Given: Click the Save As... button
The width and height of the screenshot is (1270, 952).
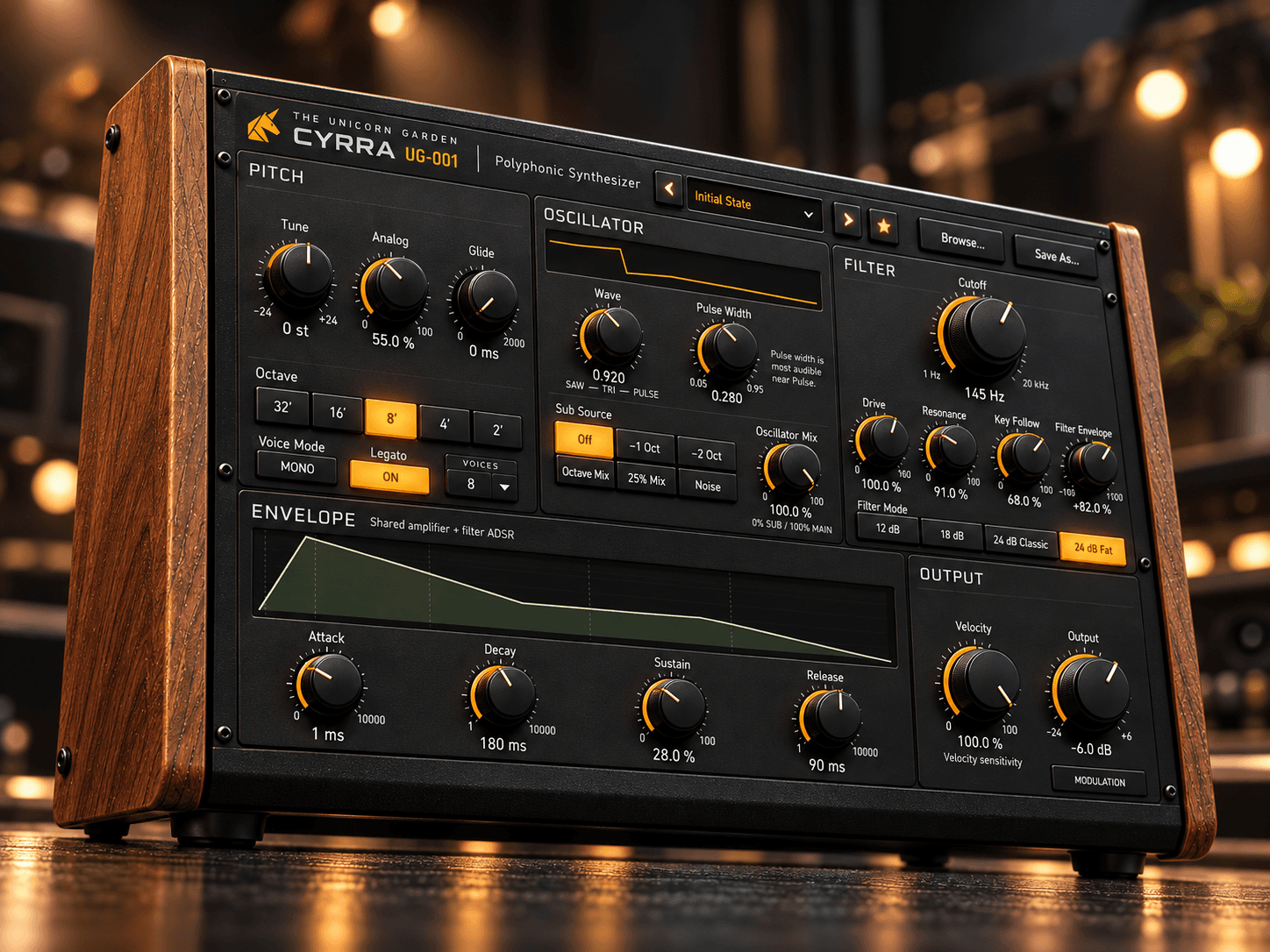Looking at the screenshot, I should [x=1056, y=257].
